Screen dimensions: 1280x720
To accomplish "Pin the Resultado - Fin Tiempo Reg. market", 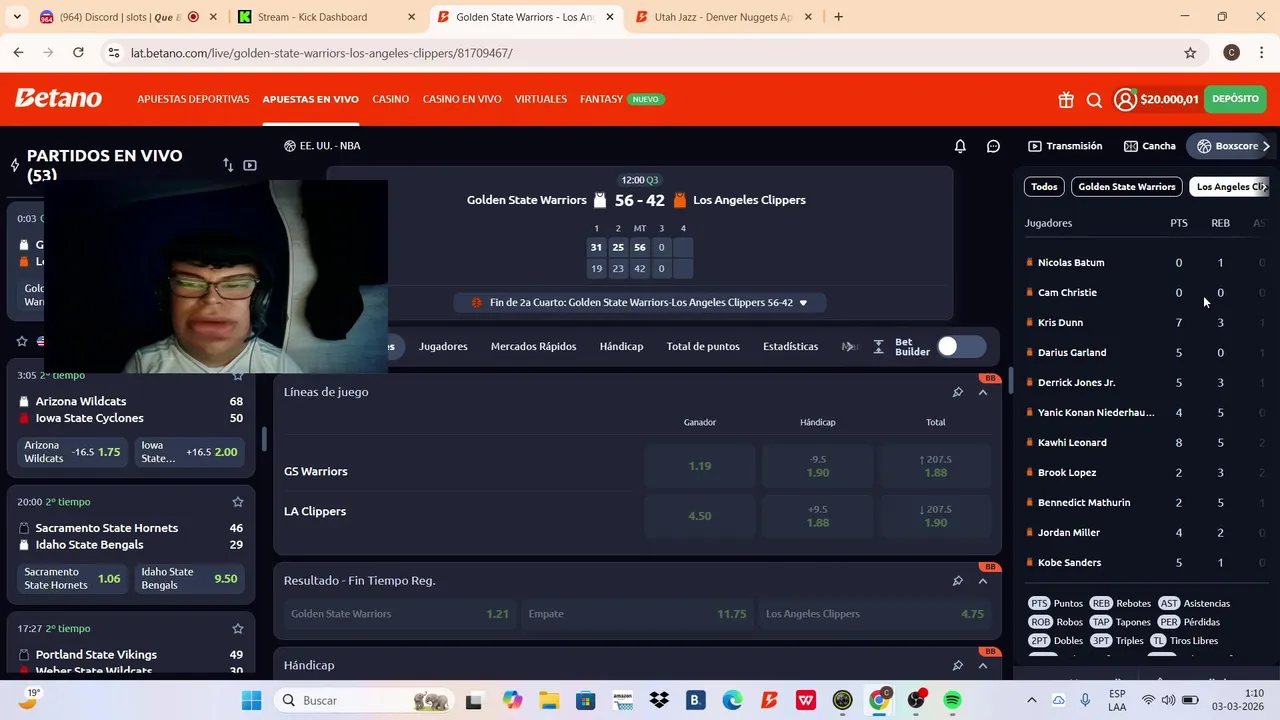I will tap(957, 581).
